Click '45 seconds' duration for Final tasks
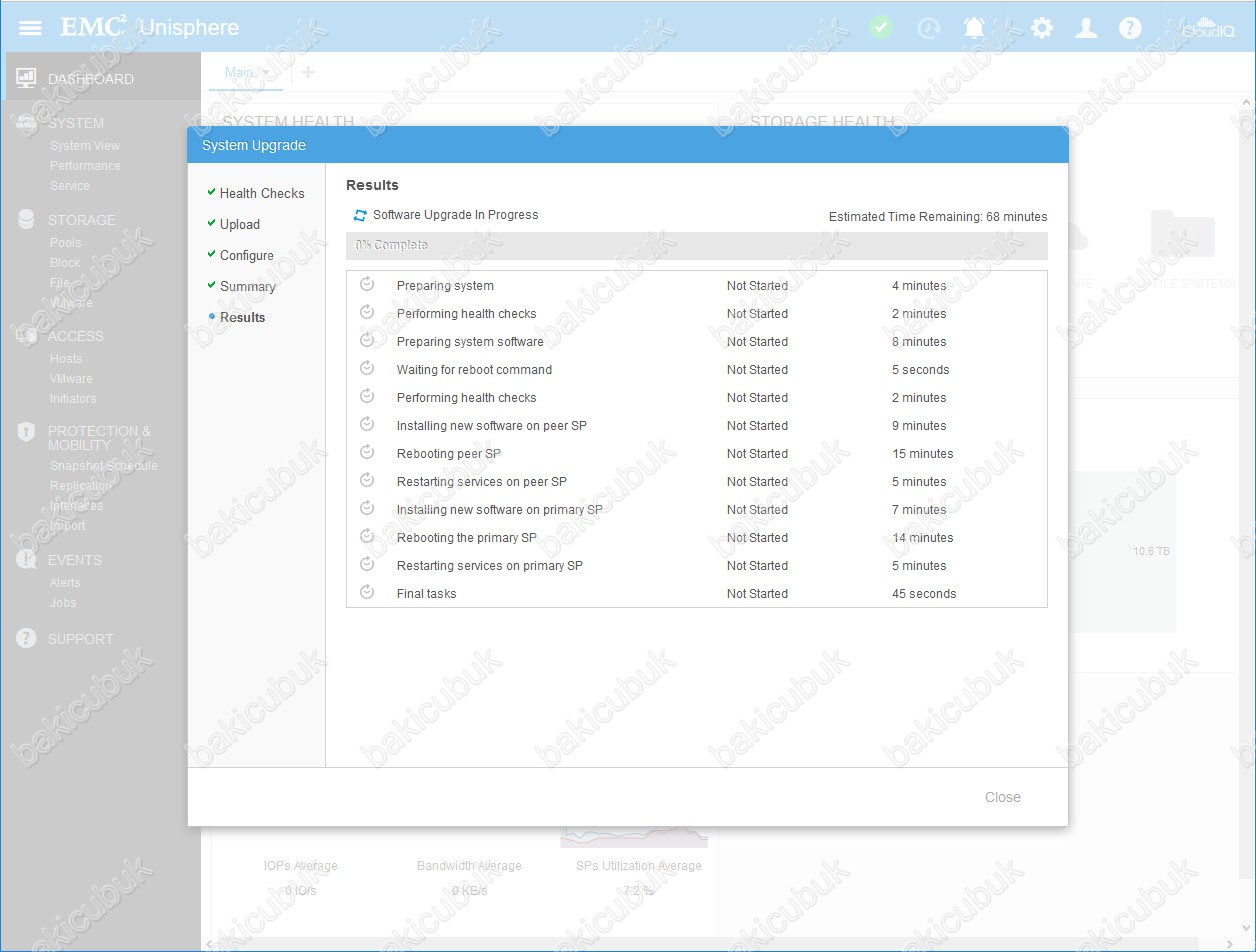 (x=924, y=594)
